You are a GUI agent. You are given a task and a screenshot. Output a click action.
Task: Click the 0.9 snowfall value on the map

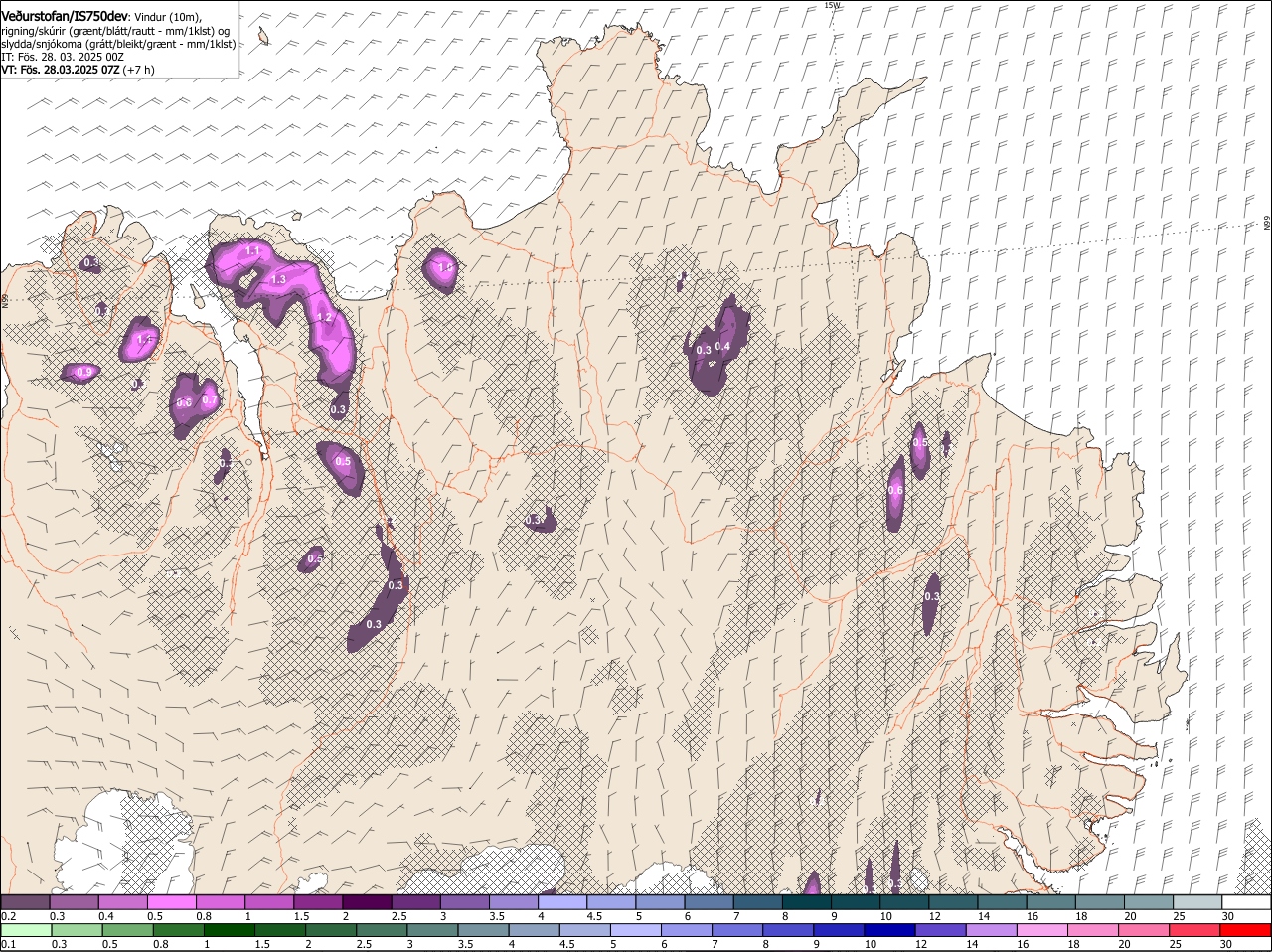point(84,372)
